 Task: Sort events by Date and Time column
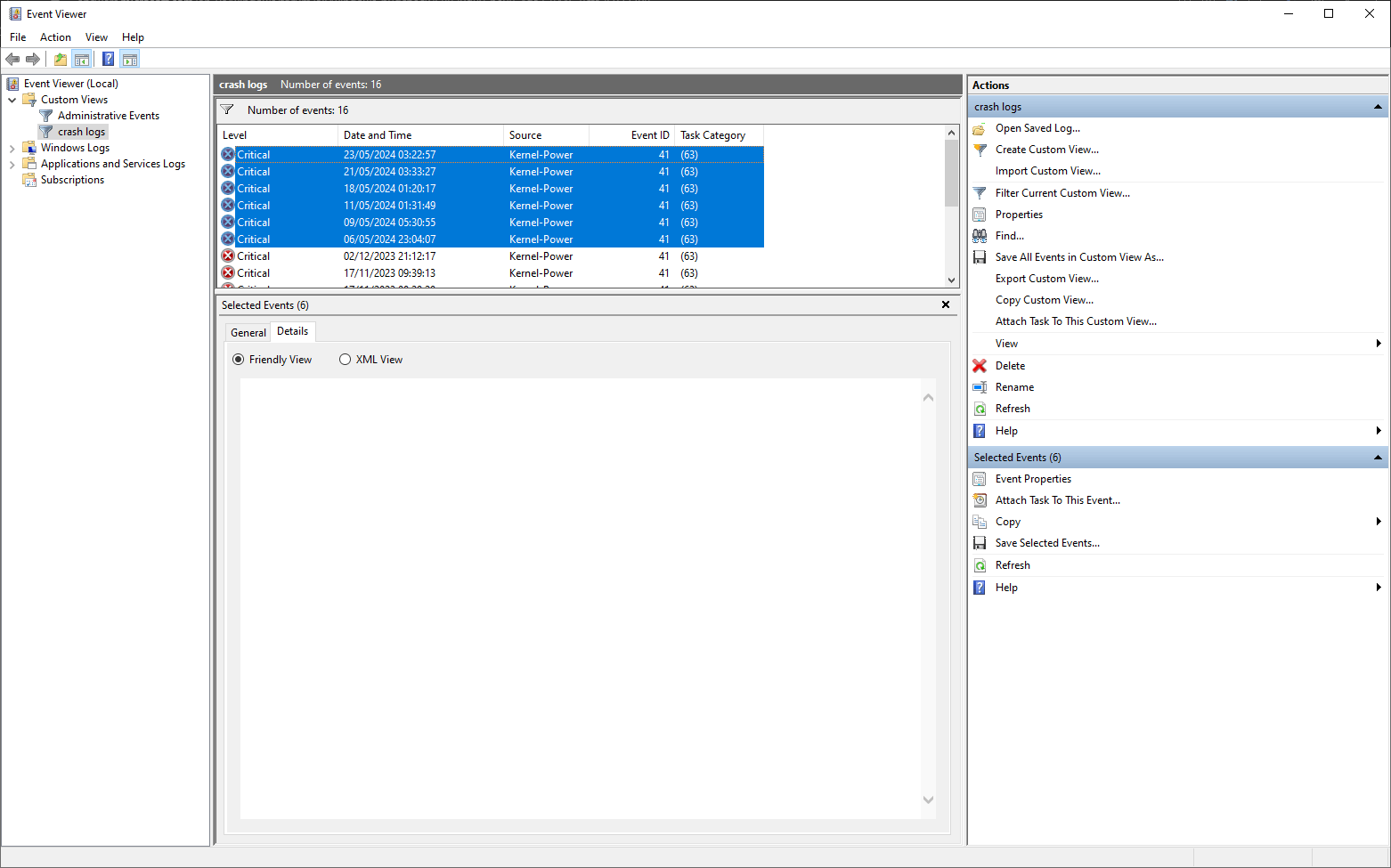pyautogui.click(x=420, y=135)
